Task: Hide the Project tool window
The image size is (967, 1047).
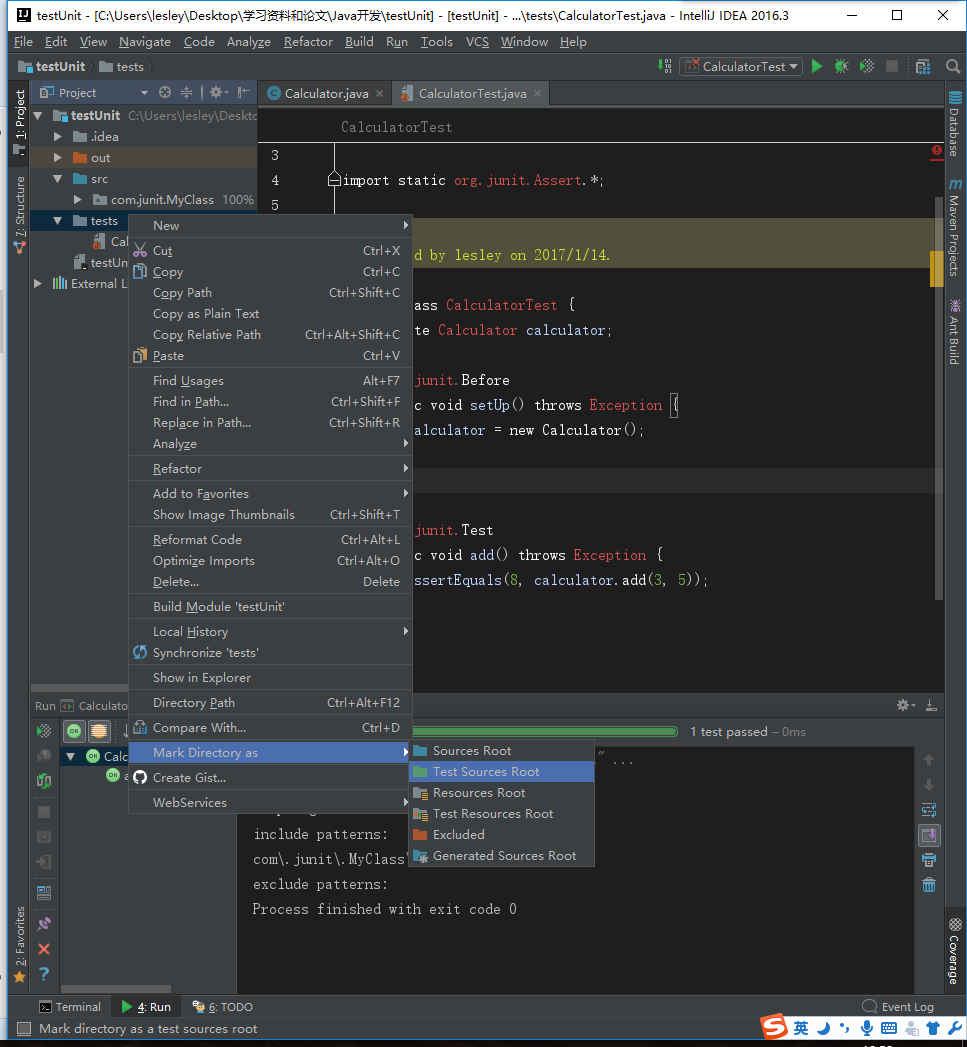Action: coord(244,92)
